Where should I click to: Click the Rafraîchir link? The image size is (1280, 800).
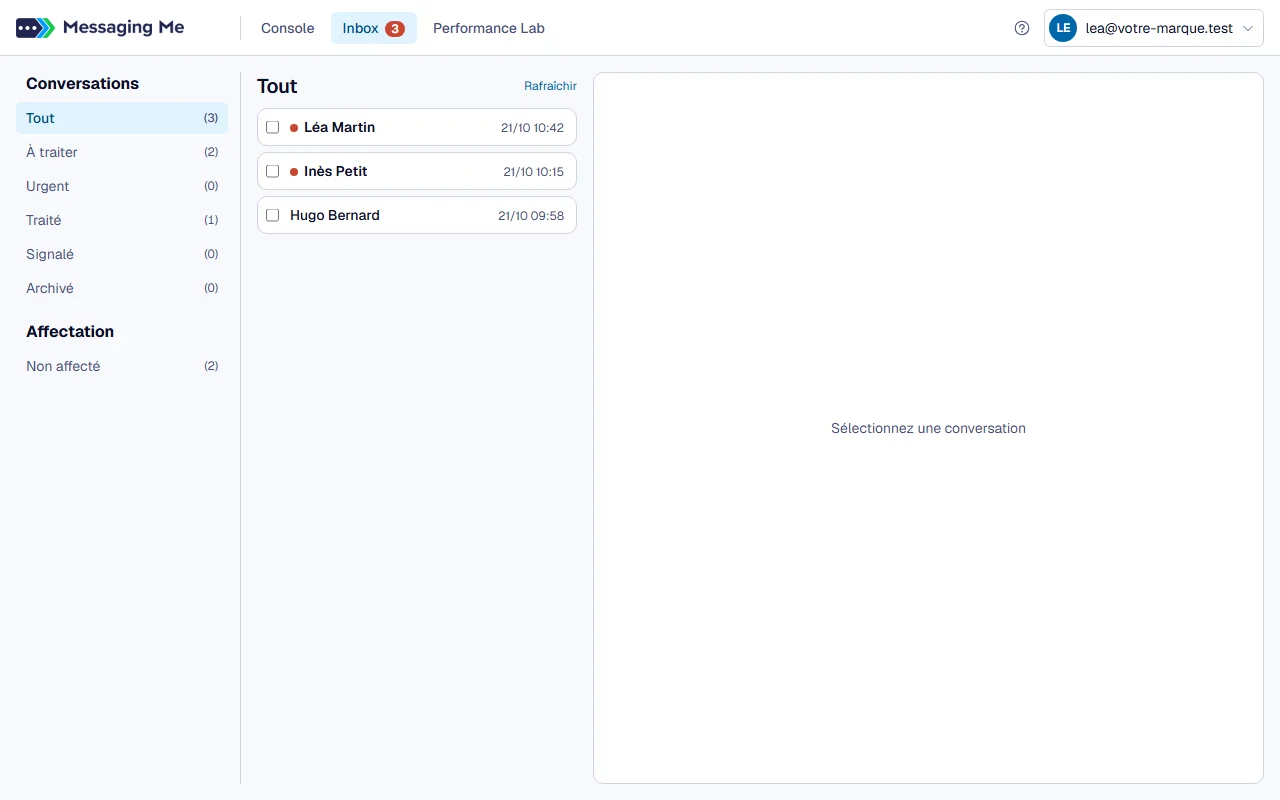[x=550, y=86]
